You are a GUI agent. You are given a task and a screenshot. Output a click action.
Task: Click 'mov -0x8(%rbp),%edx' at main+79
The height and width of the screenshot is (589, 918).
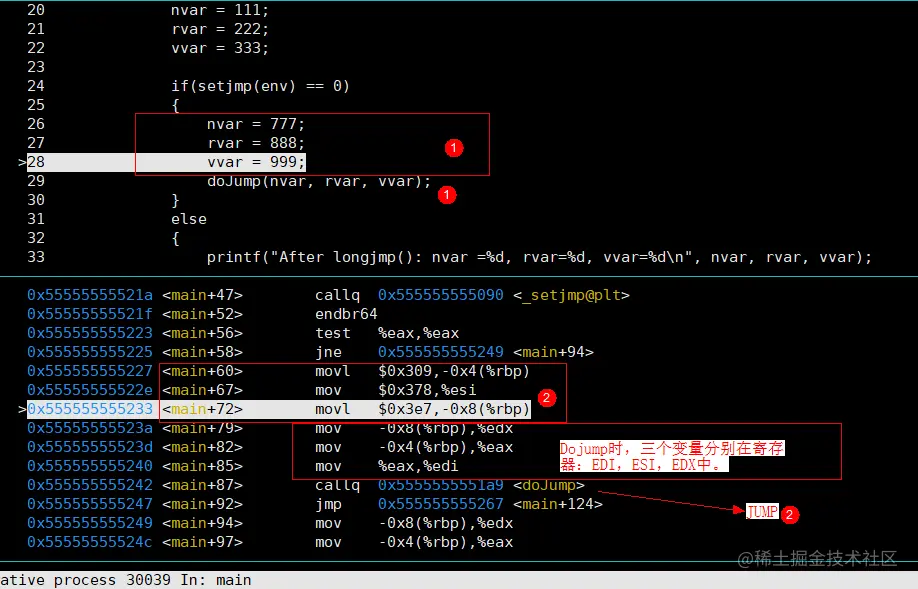[x=413, y=428]
